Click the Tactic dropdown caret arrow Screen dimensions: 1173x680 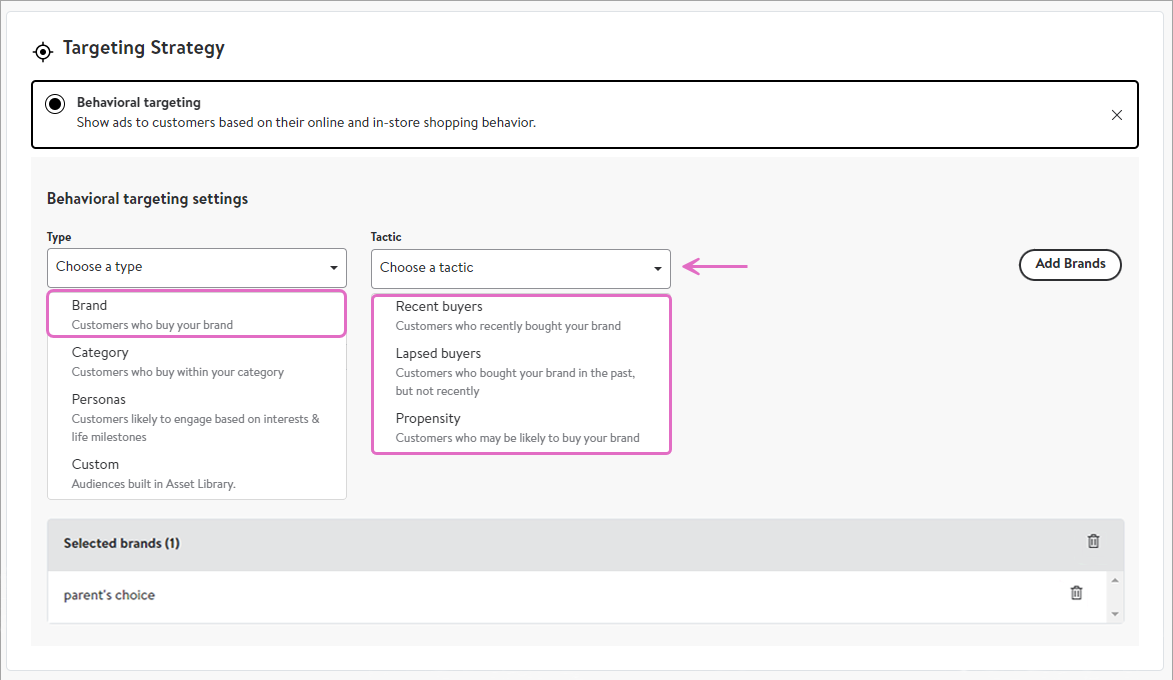pos(658,269)
